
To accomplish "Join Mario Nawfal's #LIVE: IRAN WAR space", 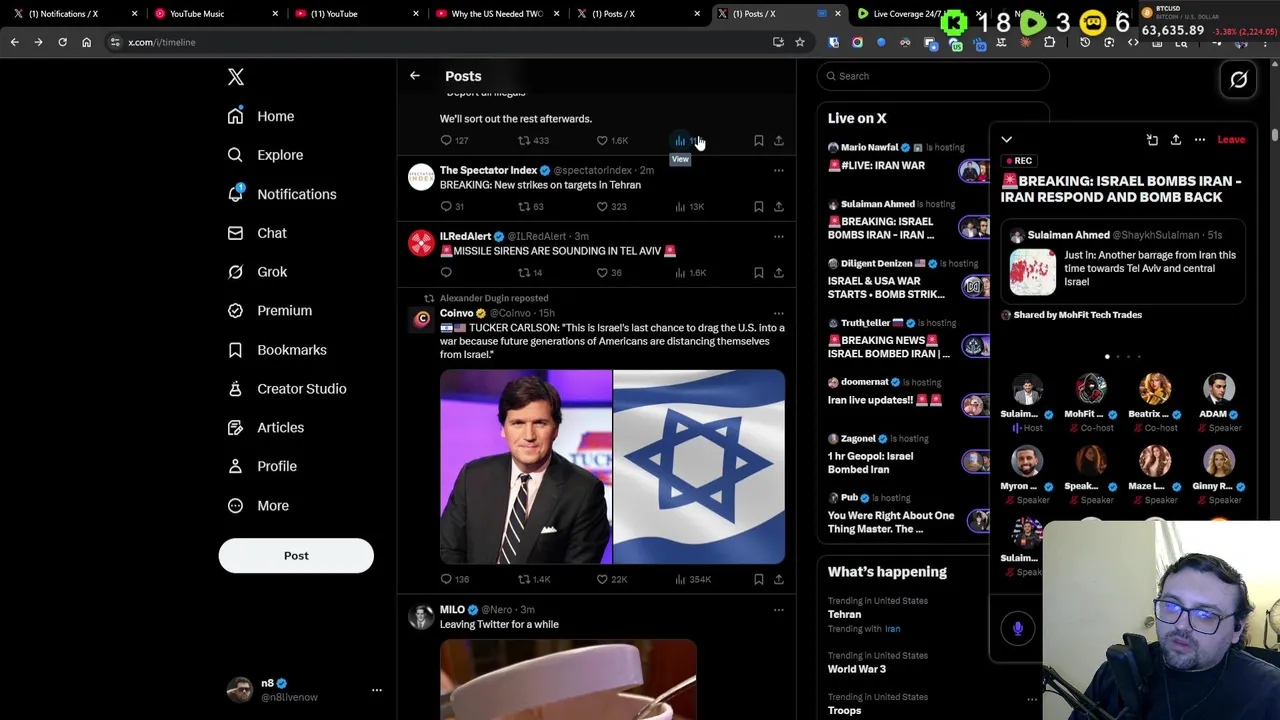I will click(x=876, y=166).
